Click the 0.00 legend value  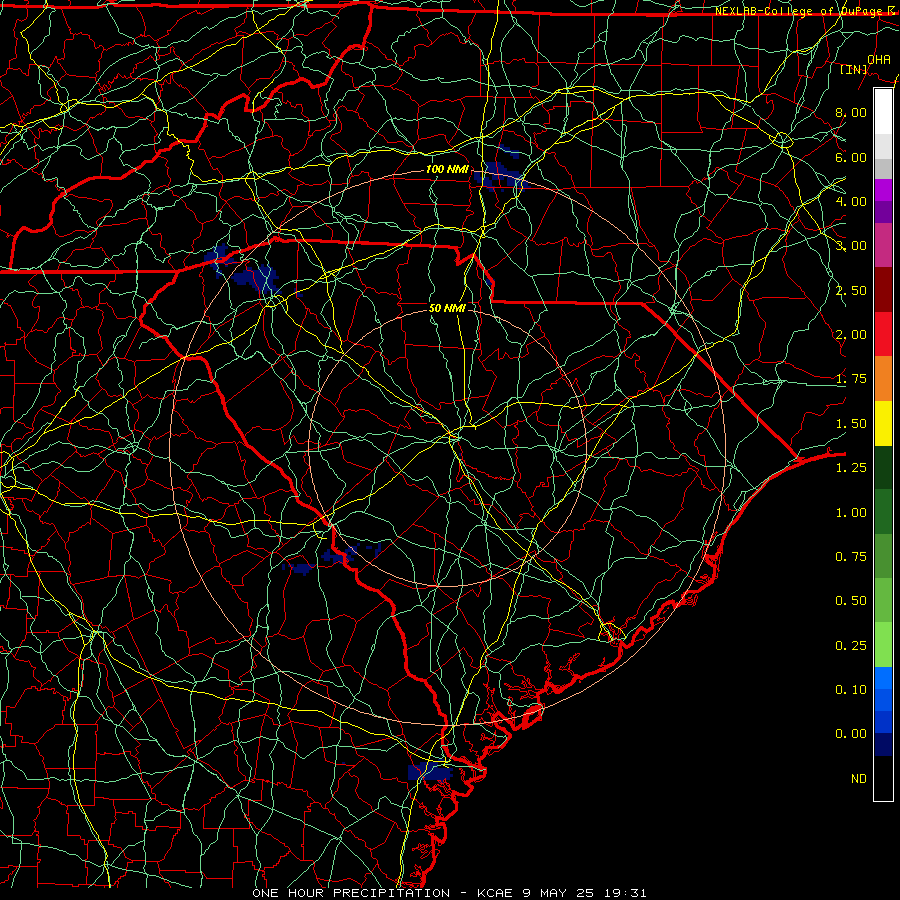pos(851,734)
